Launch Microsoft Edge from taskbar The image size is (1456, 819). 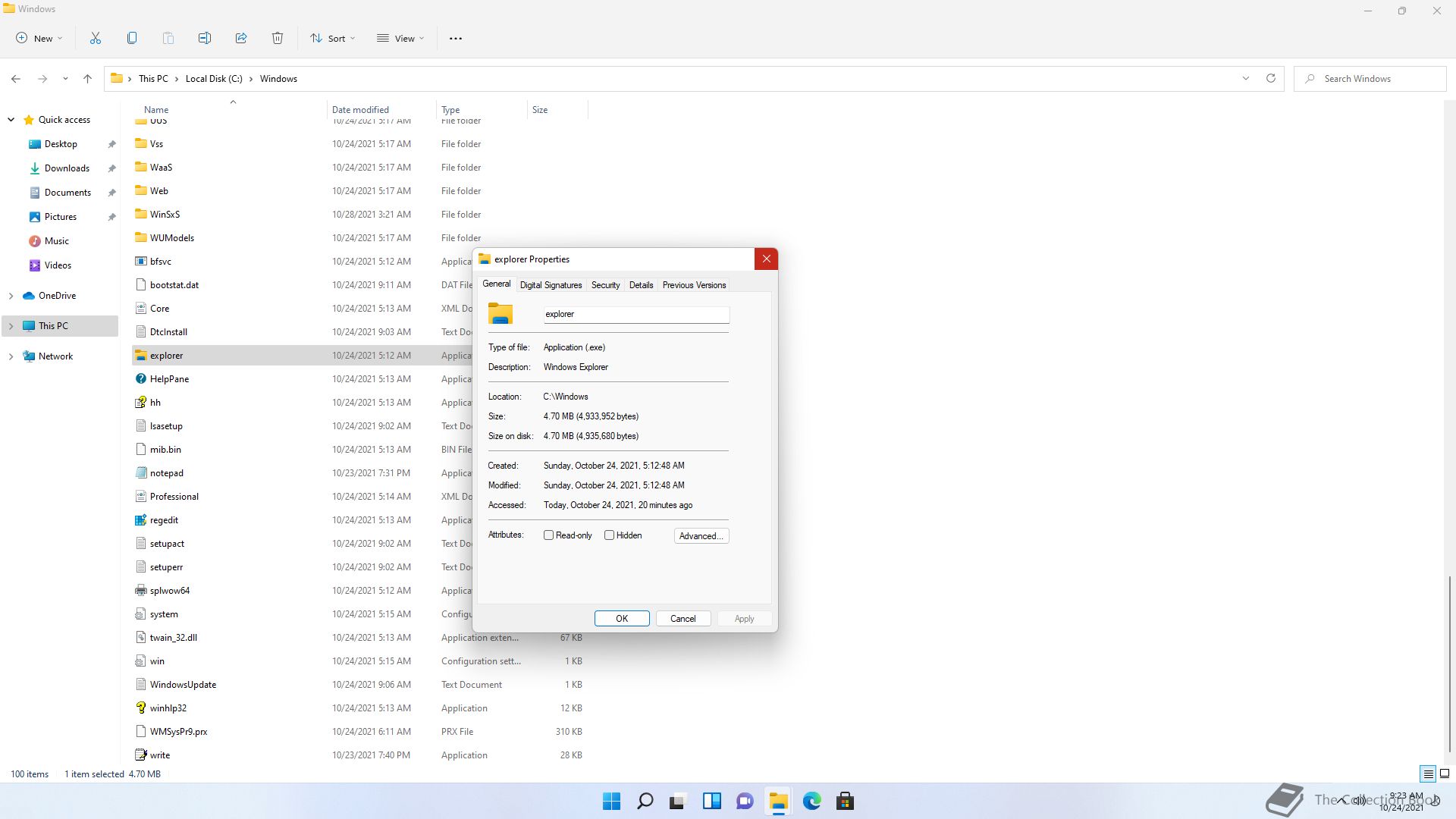pos(812,801)
